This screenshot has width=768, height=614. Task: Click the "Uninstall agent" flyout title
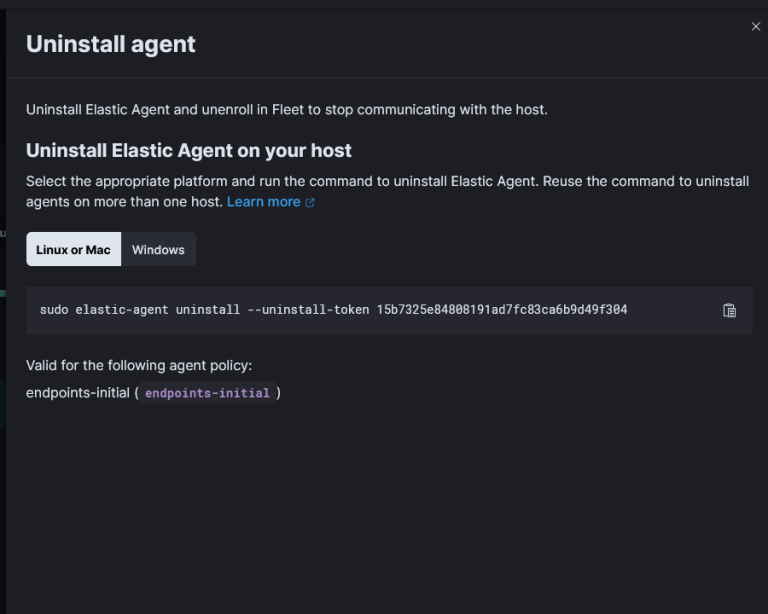click(x=110, y=43)
